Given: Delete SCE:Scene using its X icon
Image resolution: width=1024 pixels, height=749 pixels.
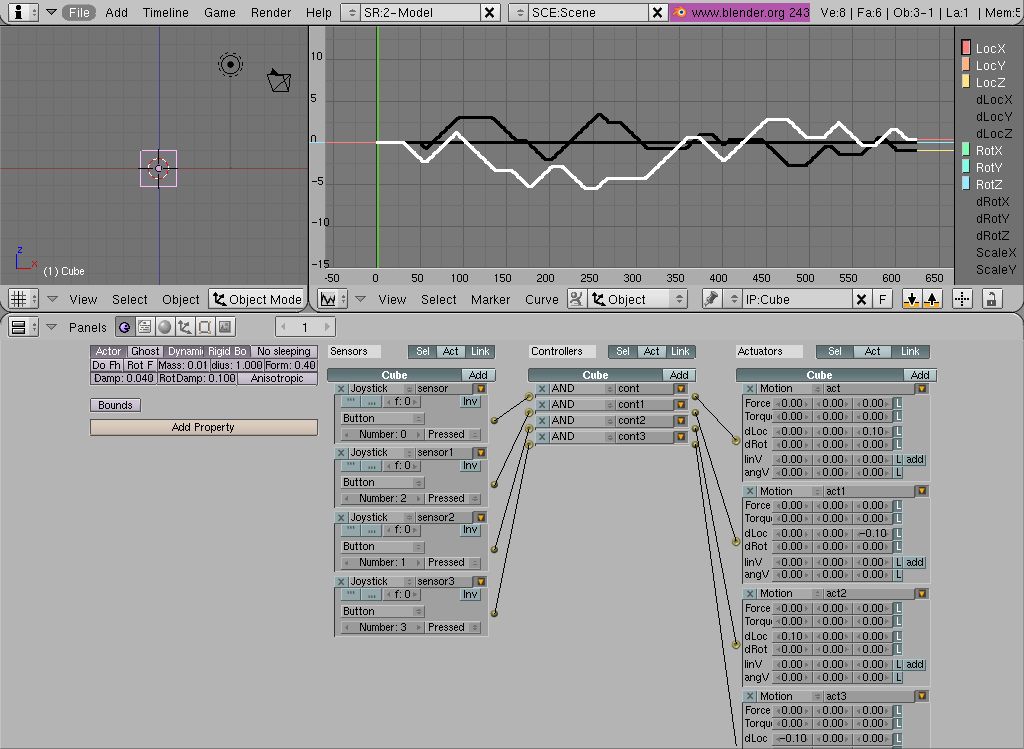Looking at the screenshot, I should coord(658,12).
